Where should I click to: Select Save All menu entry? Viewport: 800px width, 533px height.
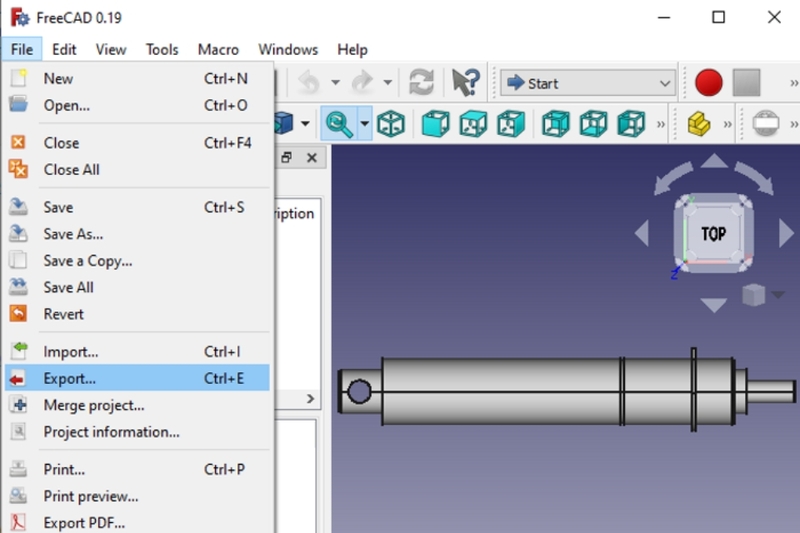coord(137,287)
